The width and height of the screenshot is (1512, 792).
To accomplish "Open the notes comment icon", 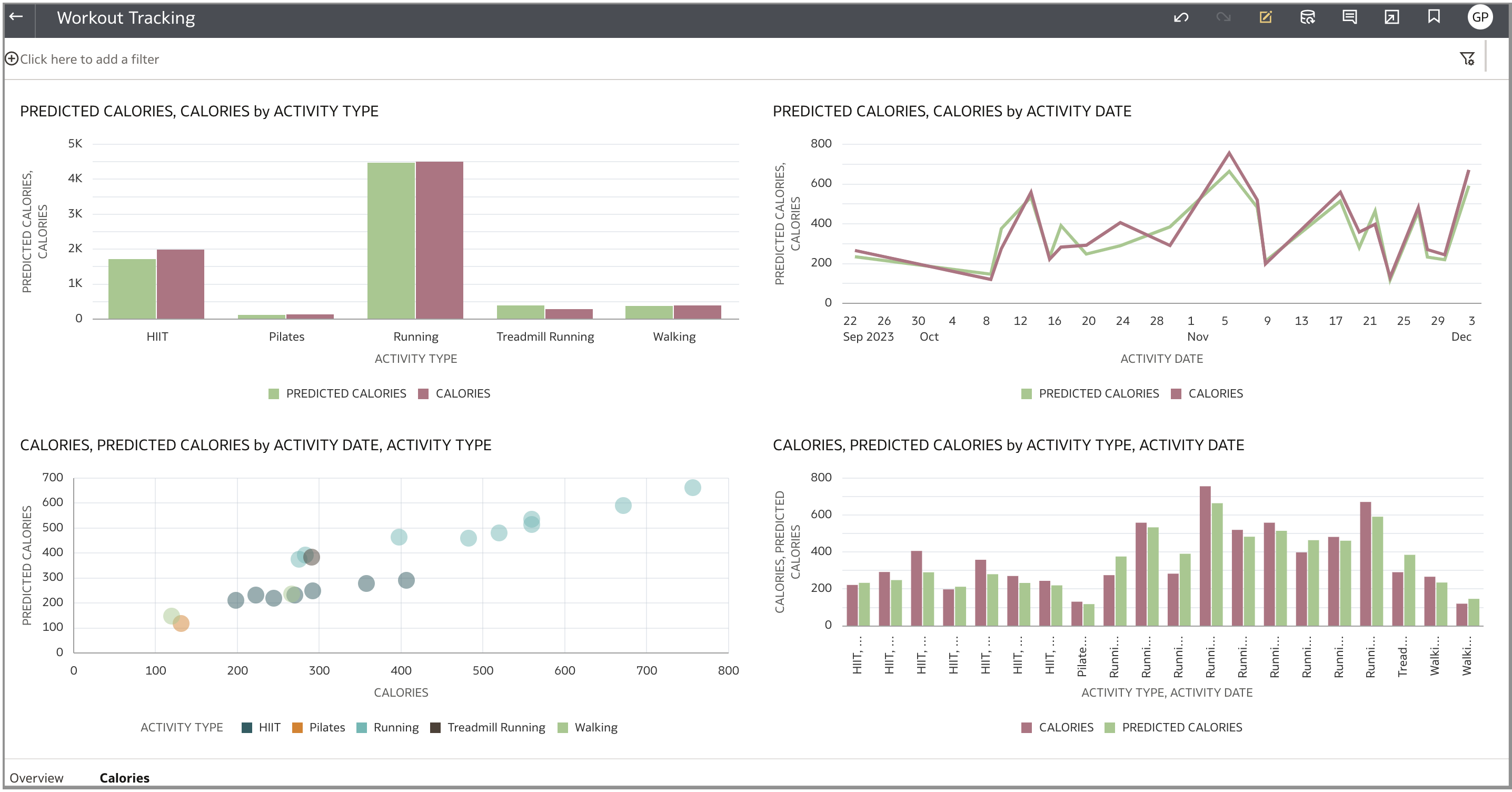I will point(1349,17).
